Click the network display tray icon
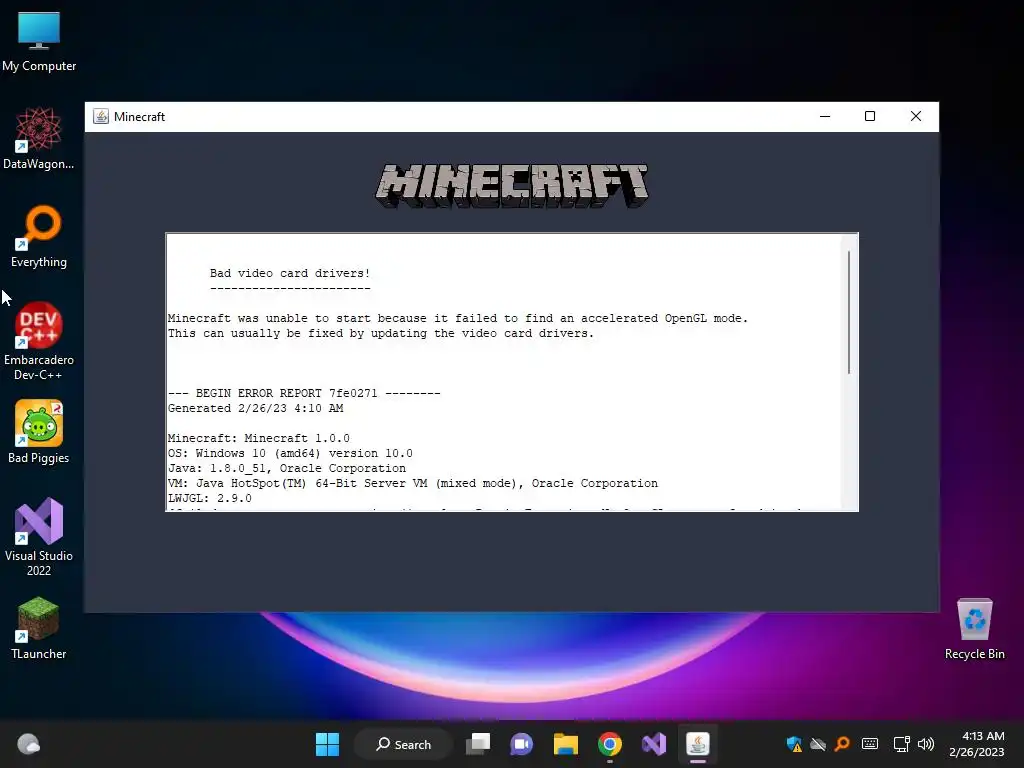1024x768 pixels. (x=901, y=744)
